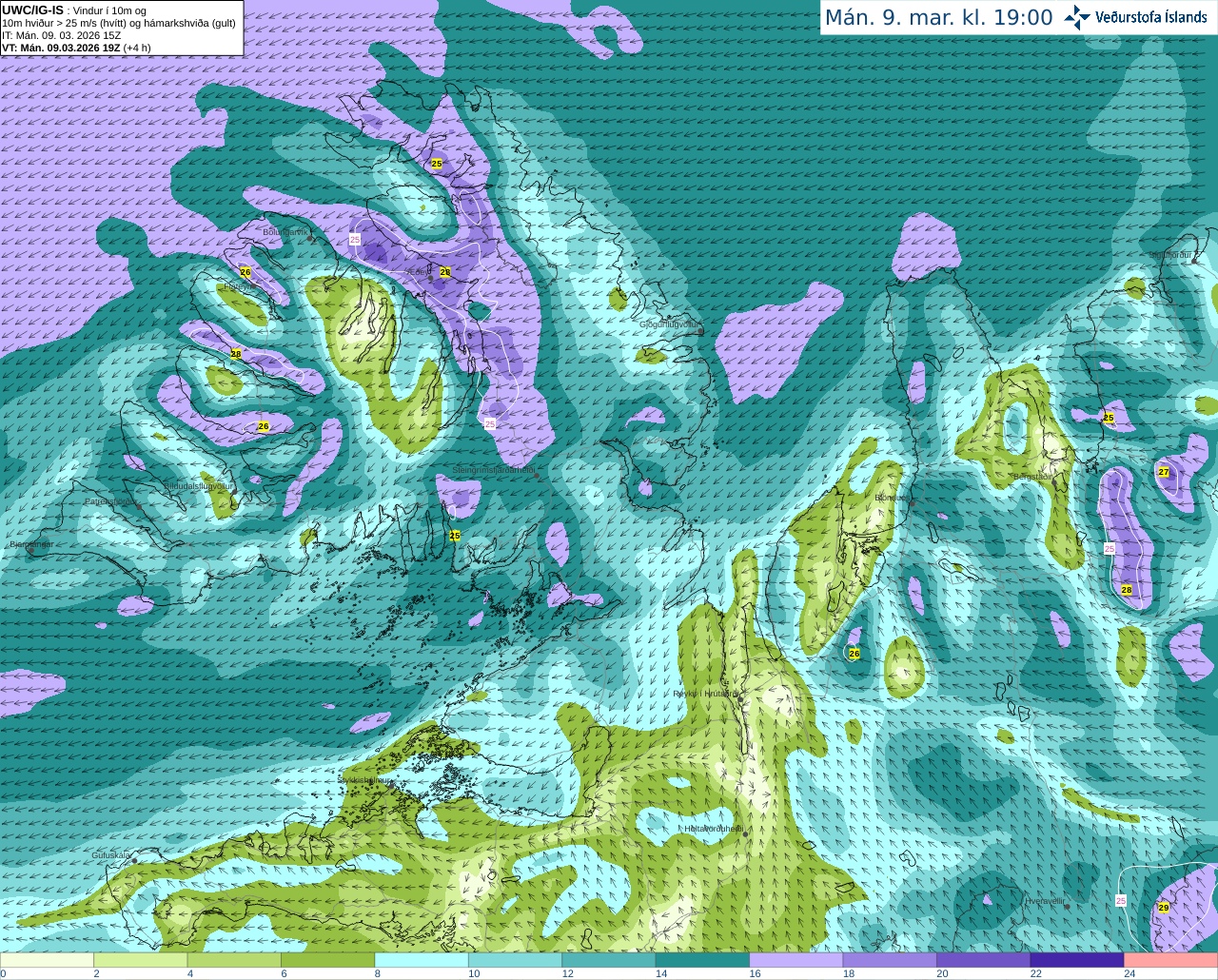The height and width of the screenshot is (980, 1218).
Task: Click the 'Veðurstofa Íslands' wordmark text
Action: 1151,17
